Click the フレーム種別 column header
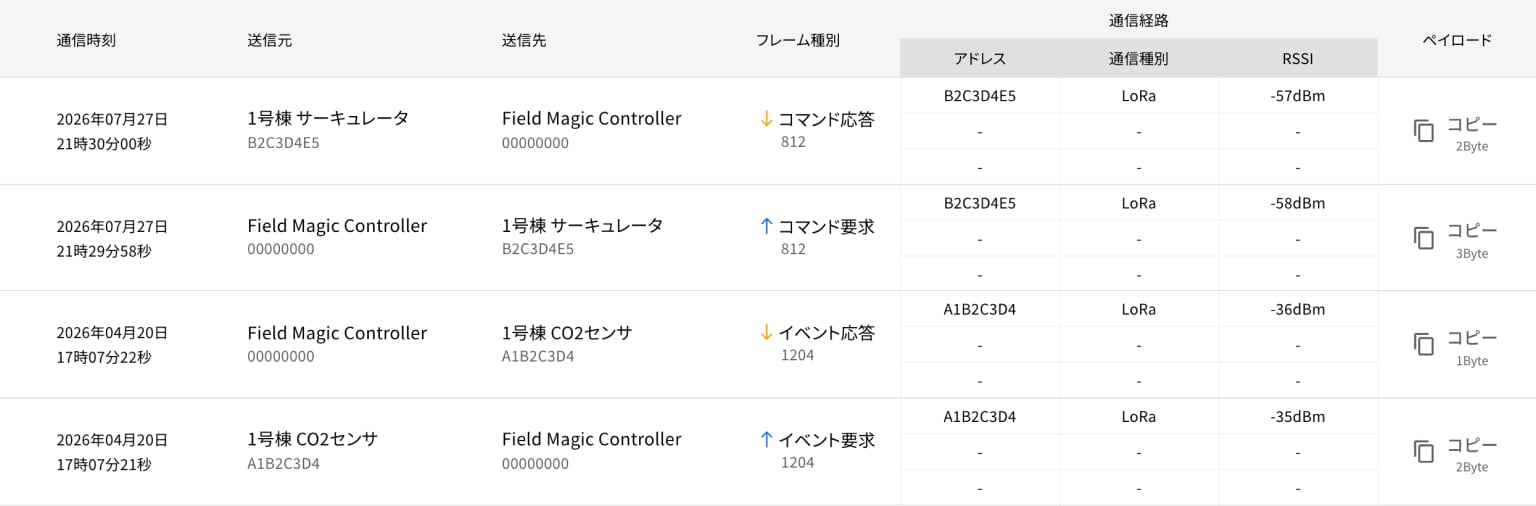Image resolution: width=1536 pixels, height=506 pixels. tap(797, 40)
